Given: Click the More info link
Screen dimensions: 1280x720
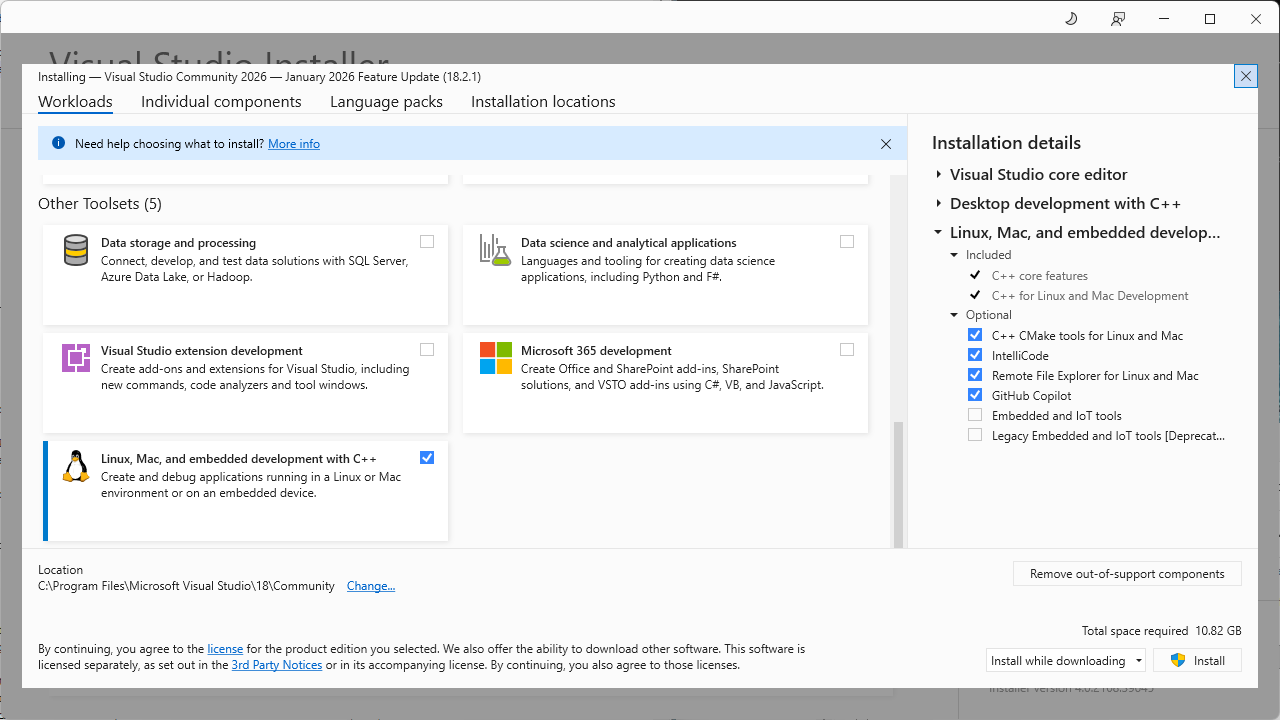Looking at the screenshot, I should point(294,144).
